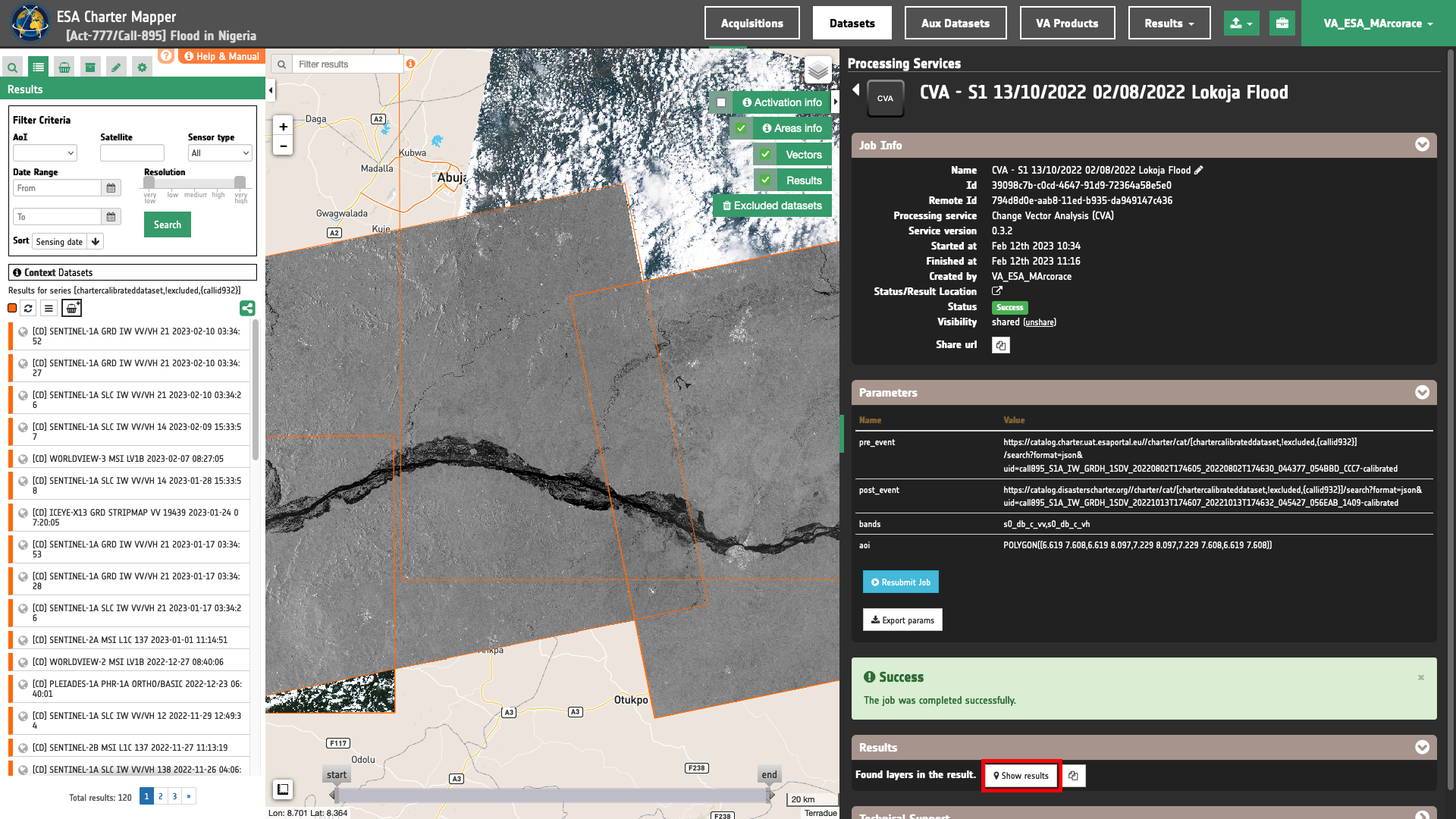This screenshot has width=1456, height=819.
Task: Click the very low resolution slider handle
Action: [149, 182]
